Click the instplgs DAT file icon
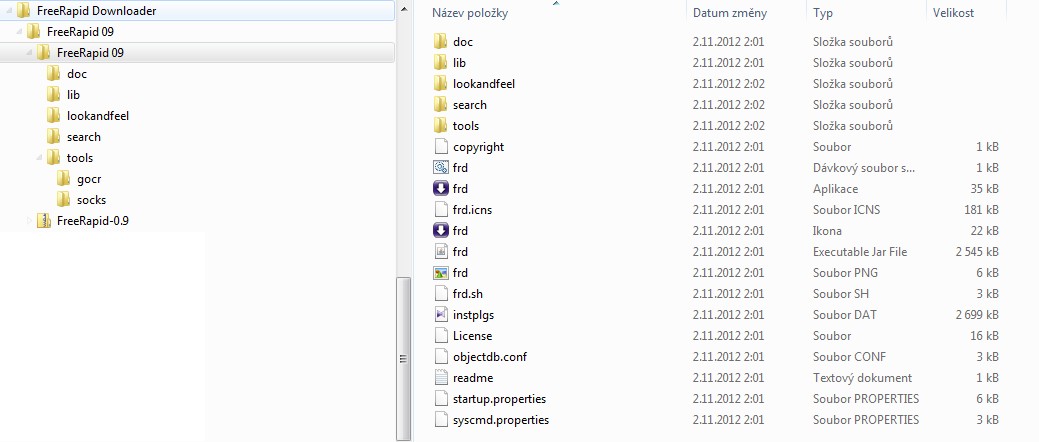Screen dimensions: 1039x442 click(441, 315)
